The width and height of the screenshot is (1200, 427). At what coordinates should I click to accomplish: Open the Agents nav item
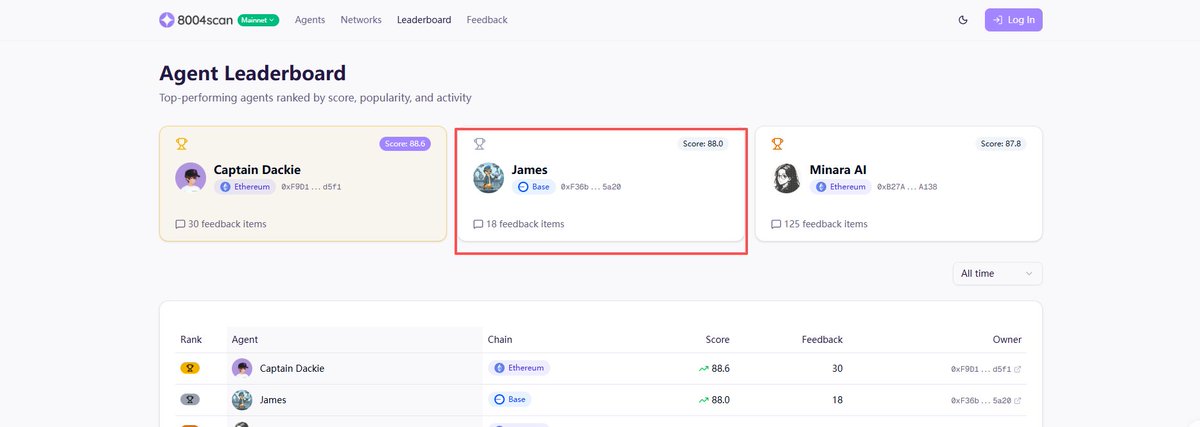click(x=310, y=20)
